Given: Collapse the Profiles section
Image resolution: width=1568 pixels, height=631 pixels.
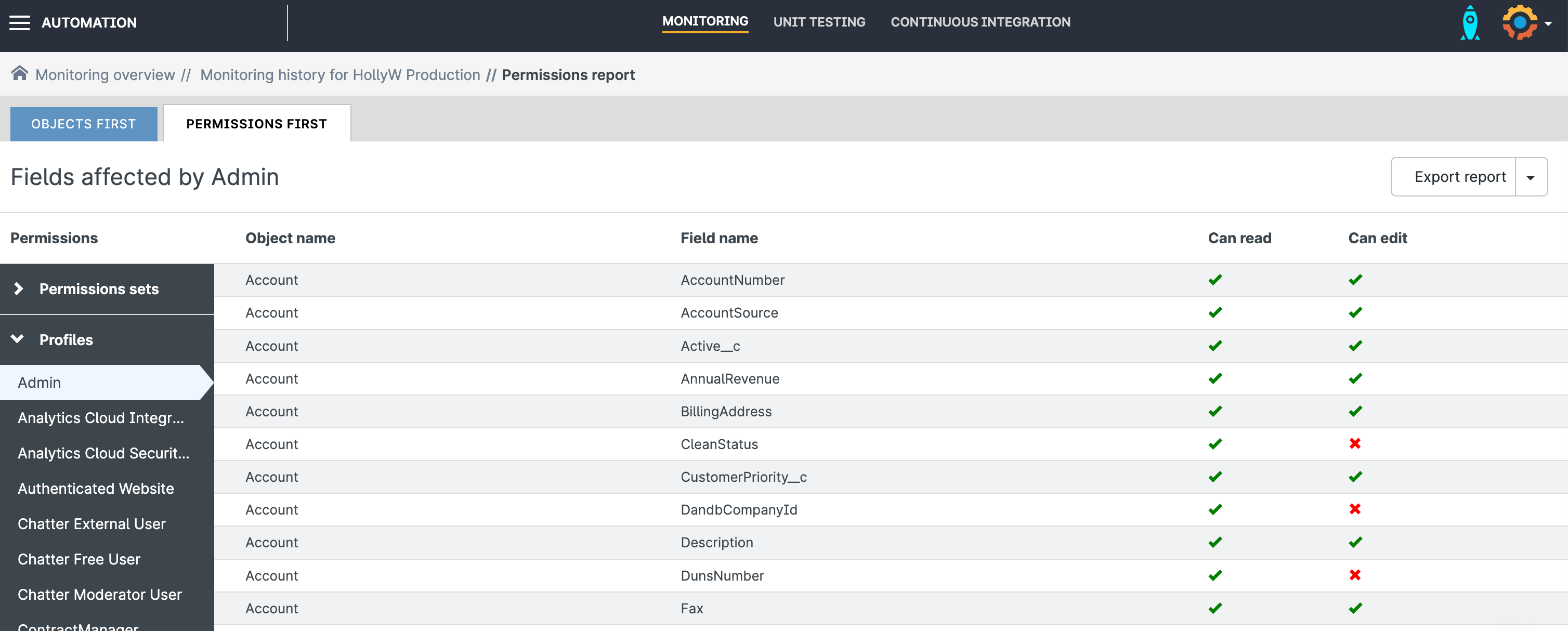Looking at the screenshot, I should (x=18, y=339).
